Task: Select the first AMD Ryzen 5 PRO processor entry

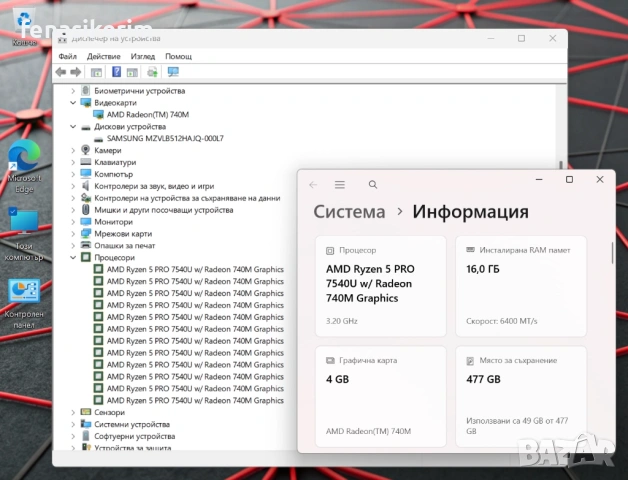Action: tap(195, 270)
